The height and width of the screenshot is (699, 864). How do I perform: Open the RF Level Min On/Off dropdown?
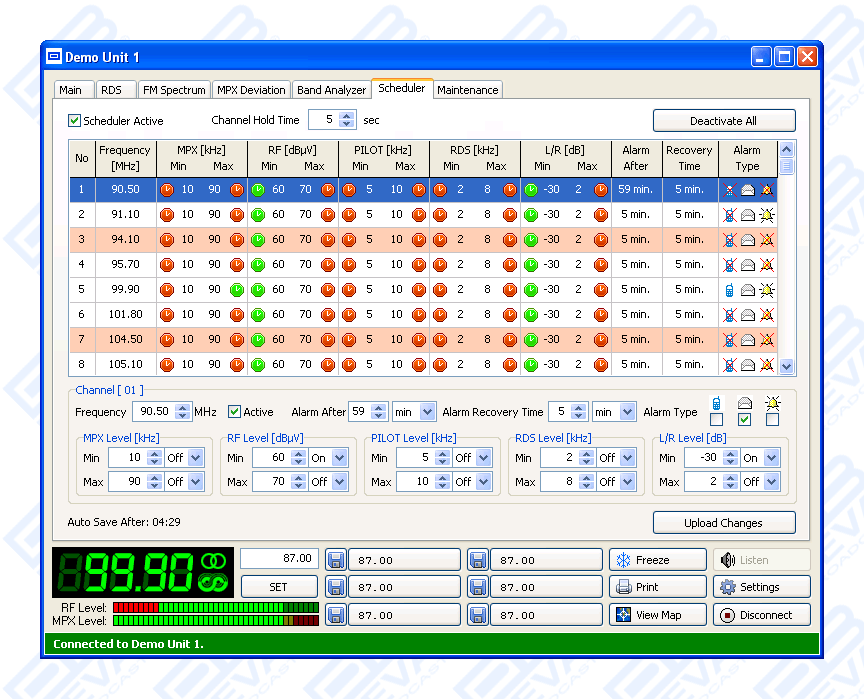(340, 458)
